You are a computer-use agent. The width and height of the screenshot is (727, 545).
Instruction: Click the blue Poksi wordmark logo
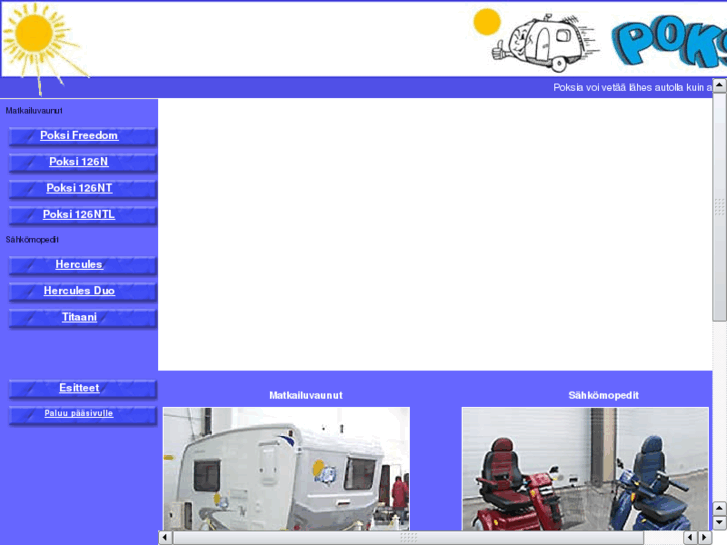(x=669, y=42)
